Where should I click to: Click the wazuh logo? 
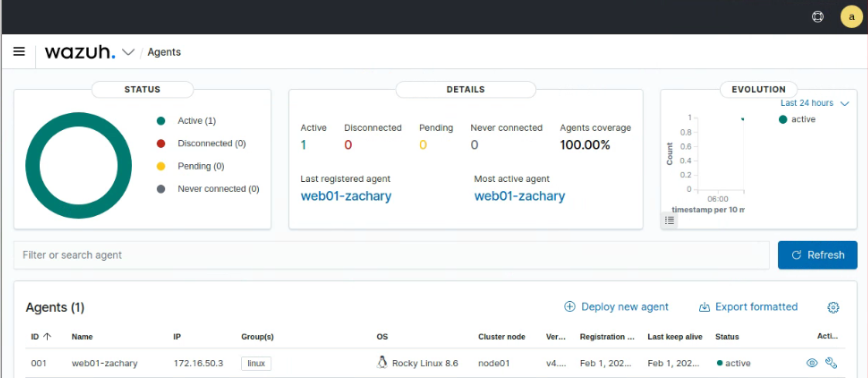point(80,52)
